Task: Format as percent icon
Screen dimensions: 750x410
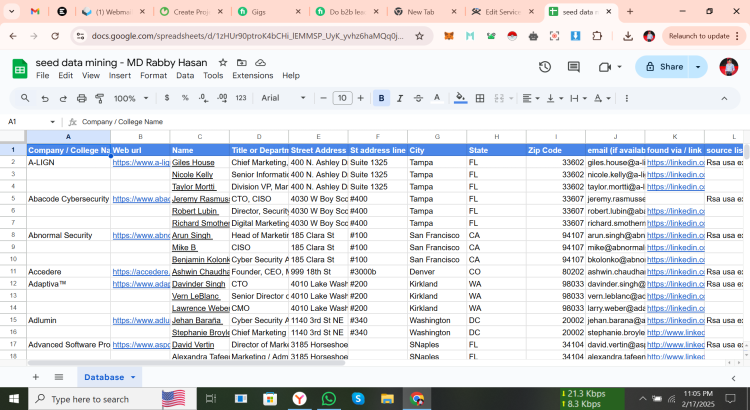Action: 185,98
